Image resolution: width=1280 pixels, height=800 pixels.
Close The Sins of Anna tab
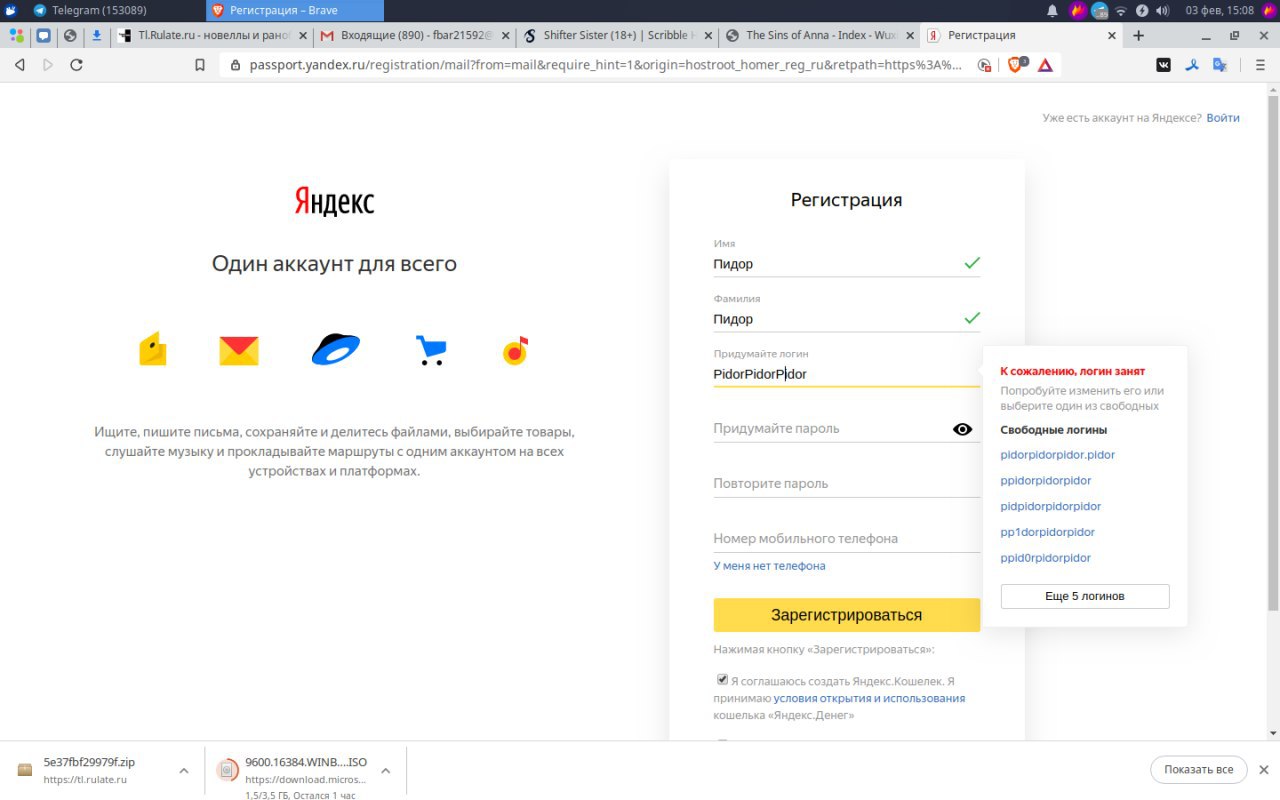tap(908, 35)
